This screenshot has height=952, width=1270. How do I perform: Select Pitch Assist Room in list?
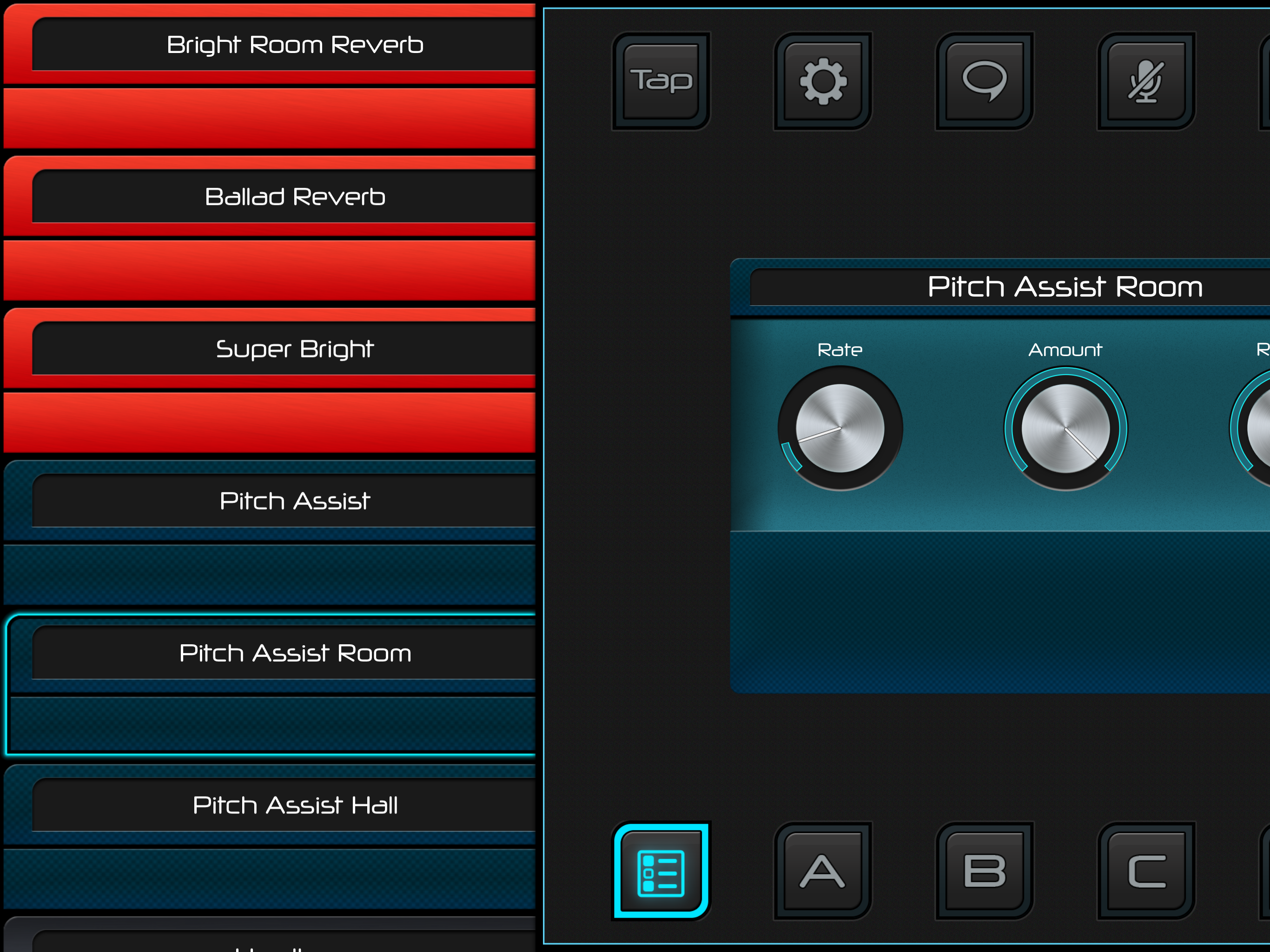pyautogui.click(x=295, y=654)
